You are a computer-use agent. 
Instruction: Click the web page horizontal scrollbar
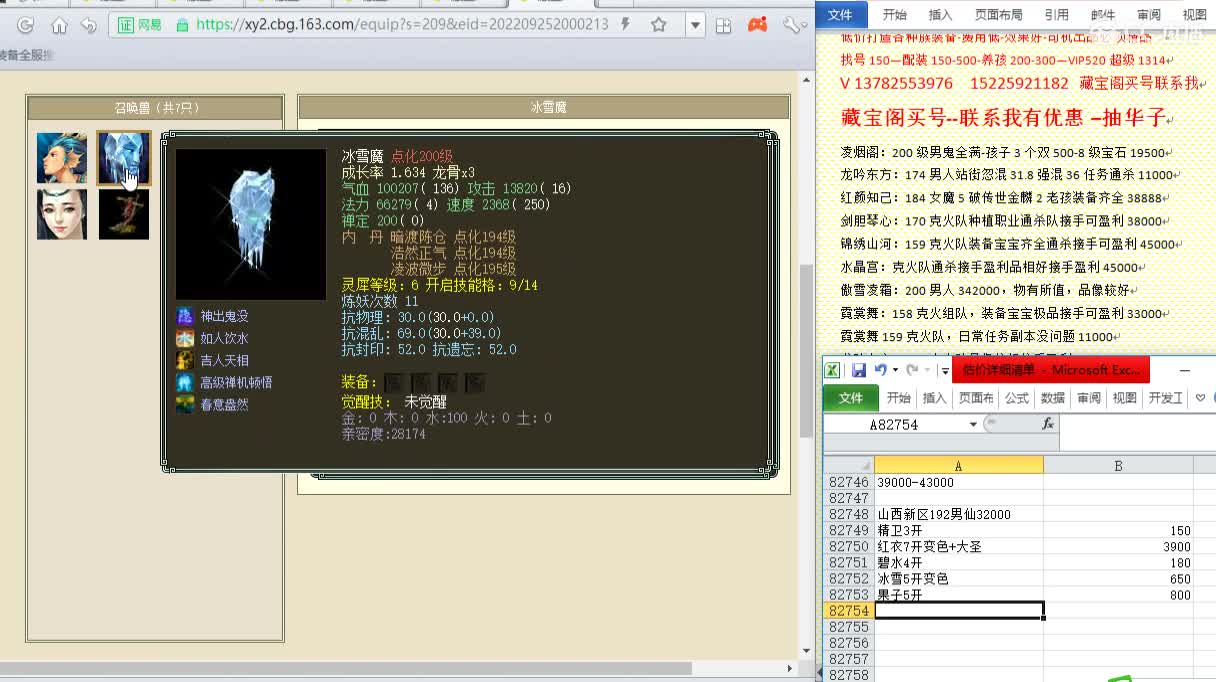(x=346, y=668)
